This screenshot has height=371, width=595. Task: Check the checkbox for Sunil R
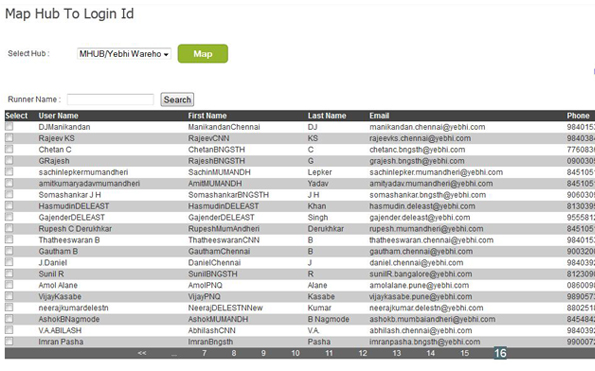[9, 274]
